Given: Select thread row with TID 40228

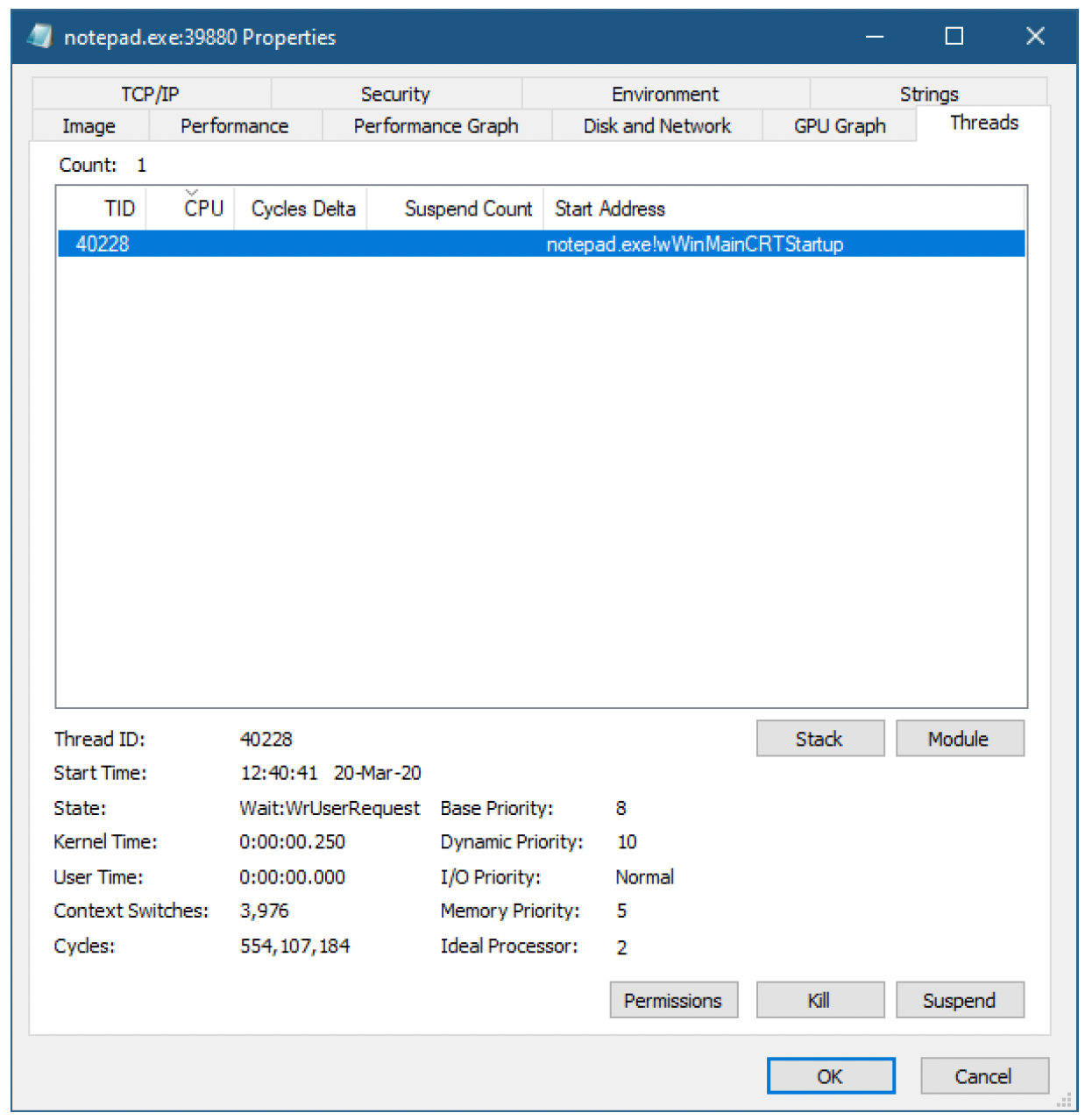Looking at the screenshot, I should (x=542, y=244).
